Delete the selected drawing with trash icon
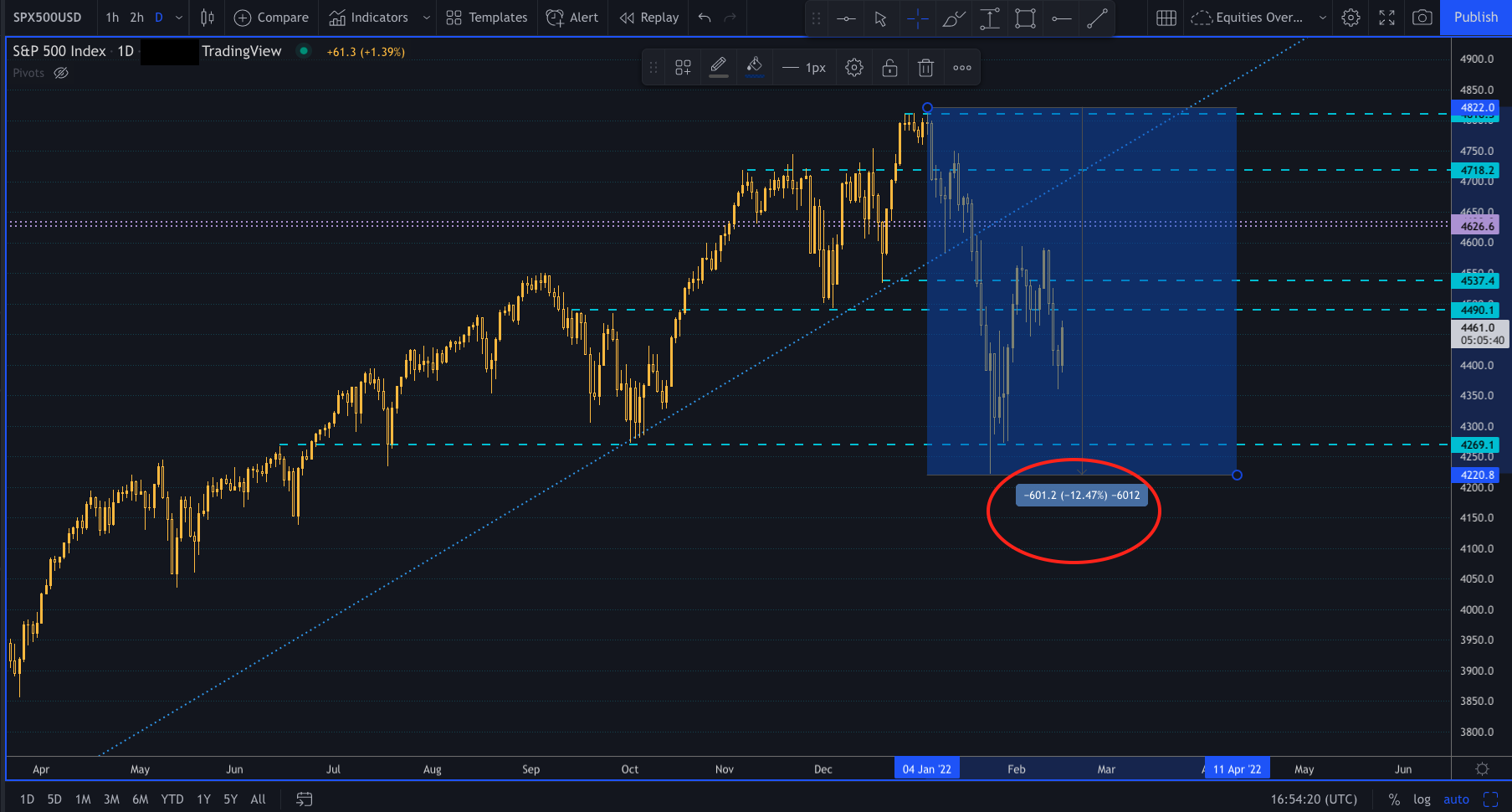The width and height of the screenshot is (1512, 812). (925, 68)
